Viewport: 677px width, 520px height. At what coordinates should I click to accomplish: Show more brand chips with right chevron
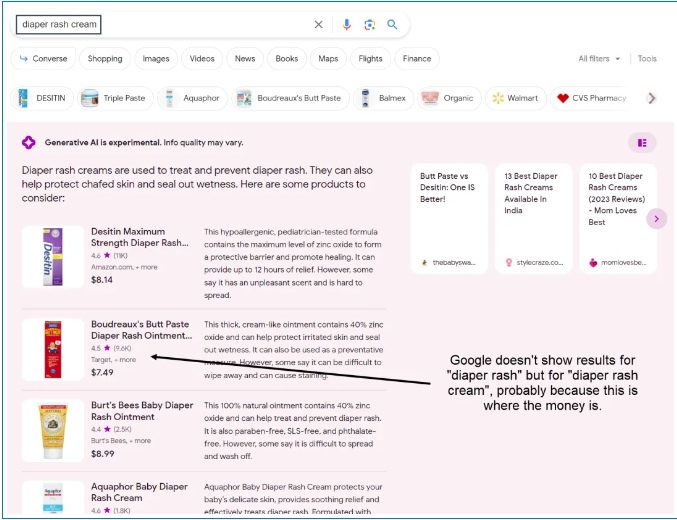coord(652,98)
